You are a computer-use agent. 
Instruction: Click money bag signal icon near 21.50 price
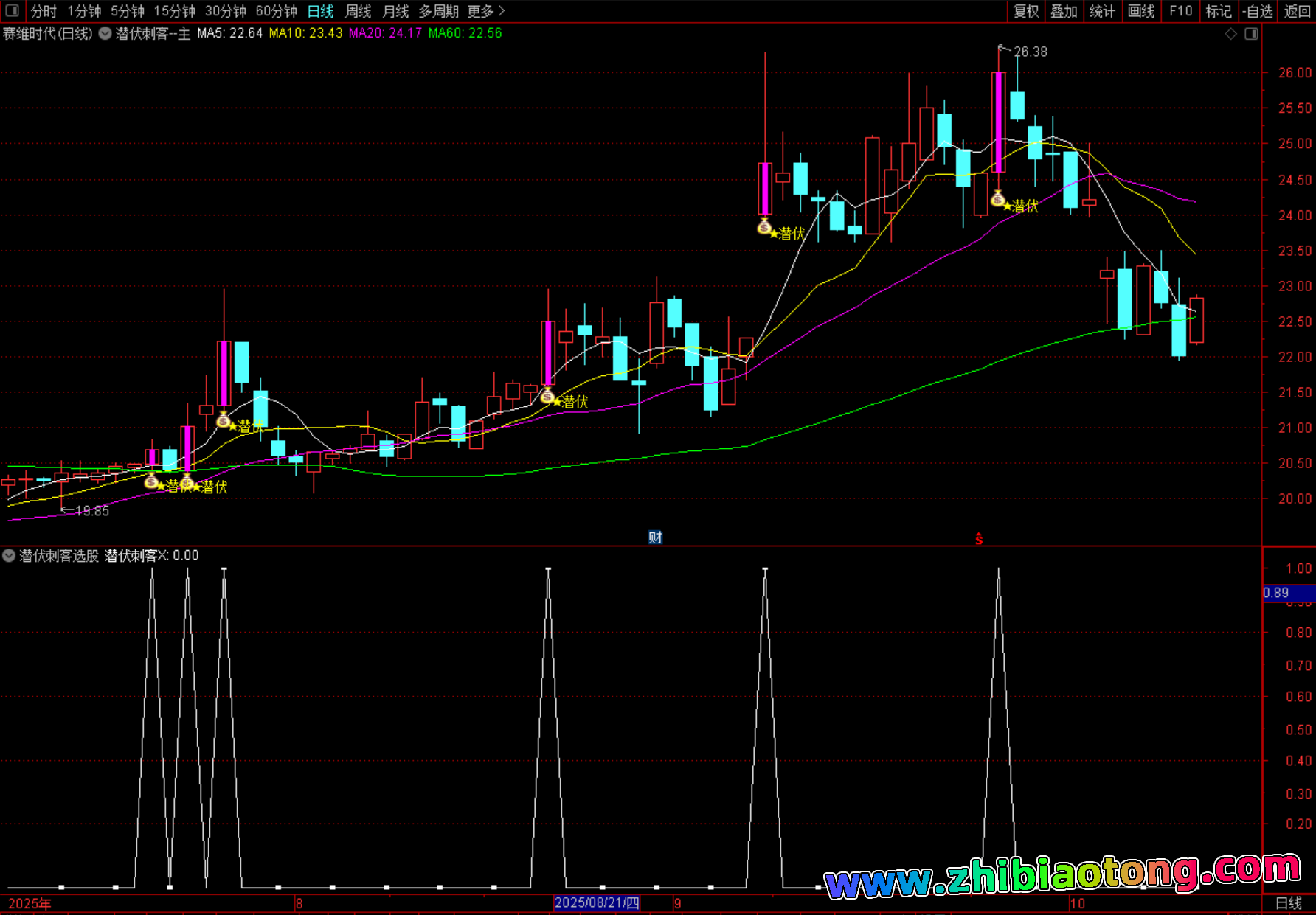tap(547, 396)
